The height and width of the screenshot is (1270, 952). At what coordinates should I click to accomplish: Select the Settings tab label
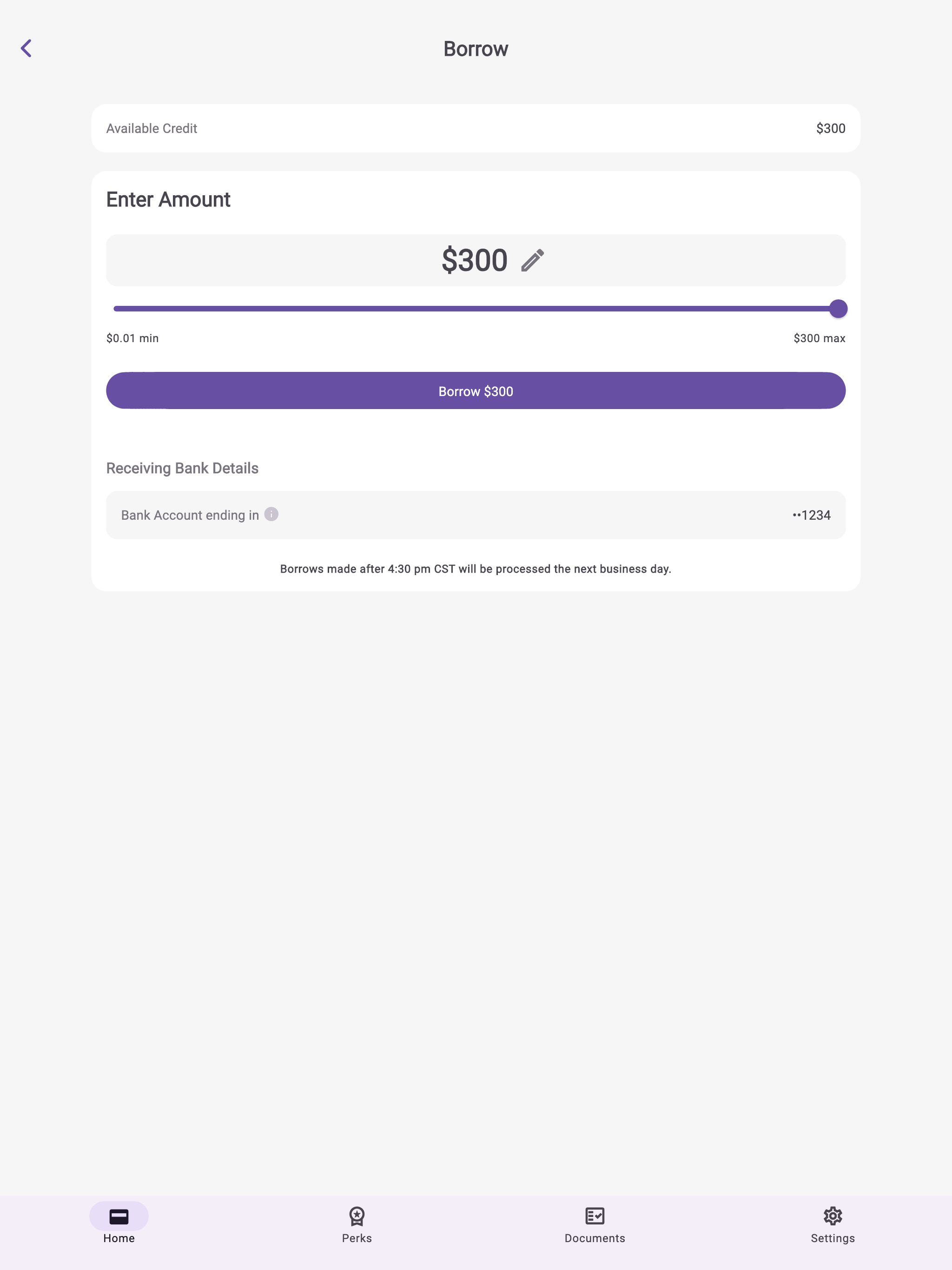click(833, 1238)
